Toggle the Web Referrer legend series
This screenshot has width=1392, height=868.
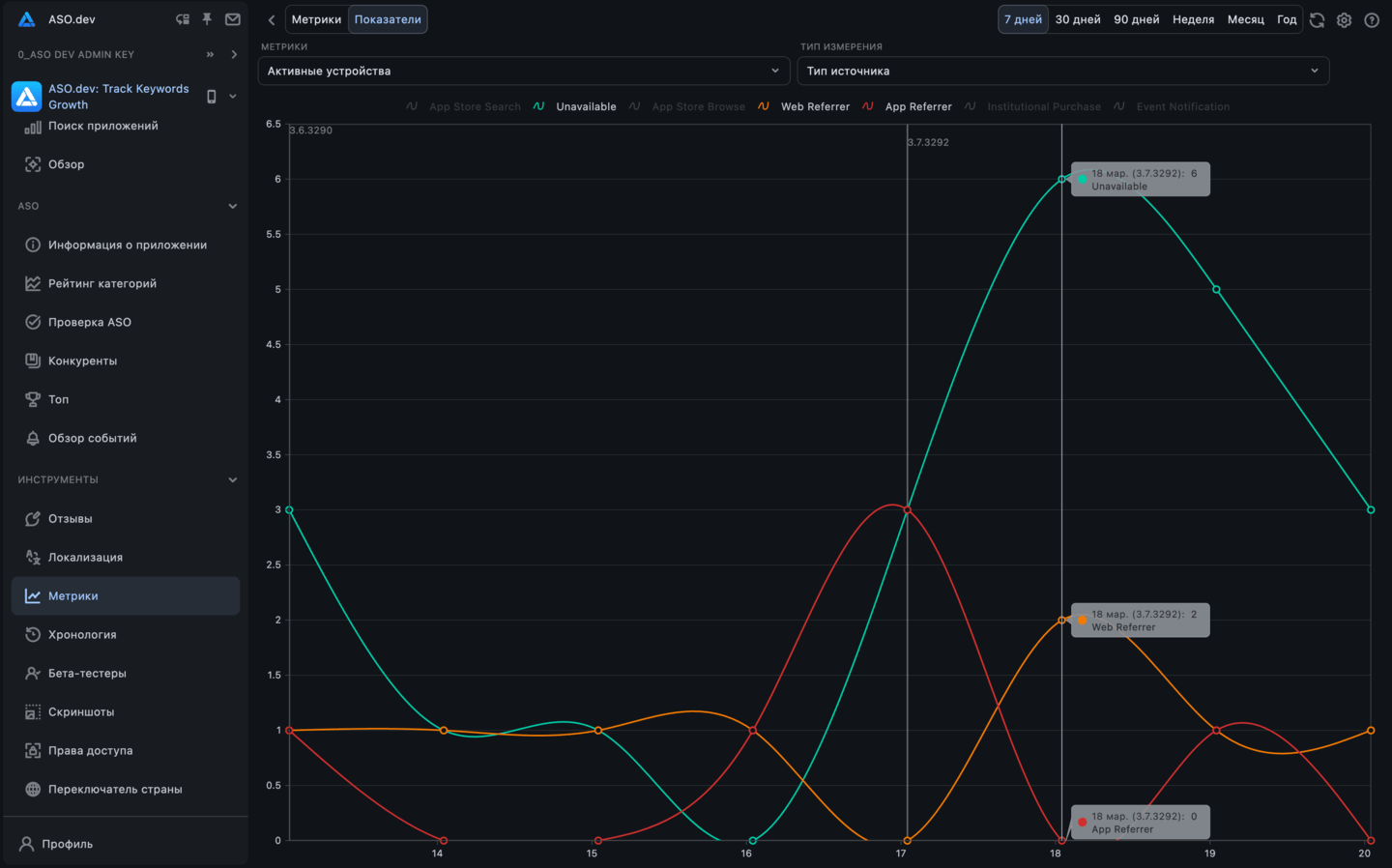point(814,107)
